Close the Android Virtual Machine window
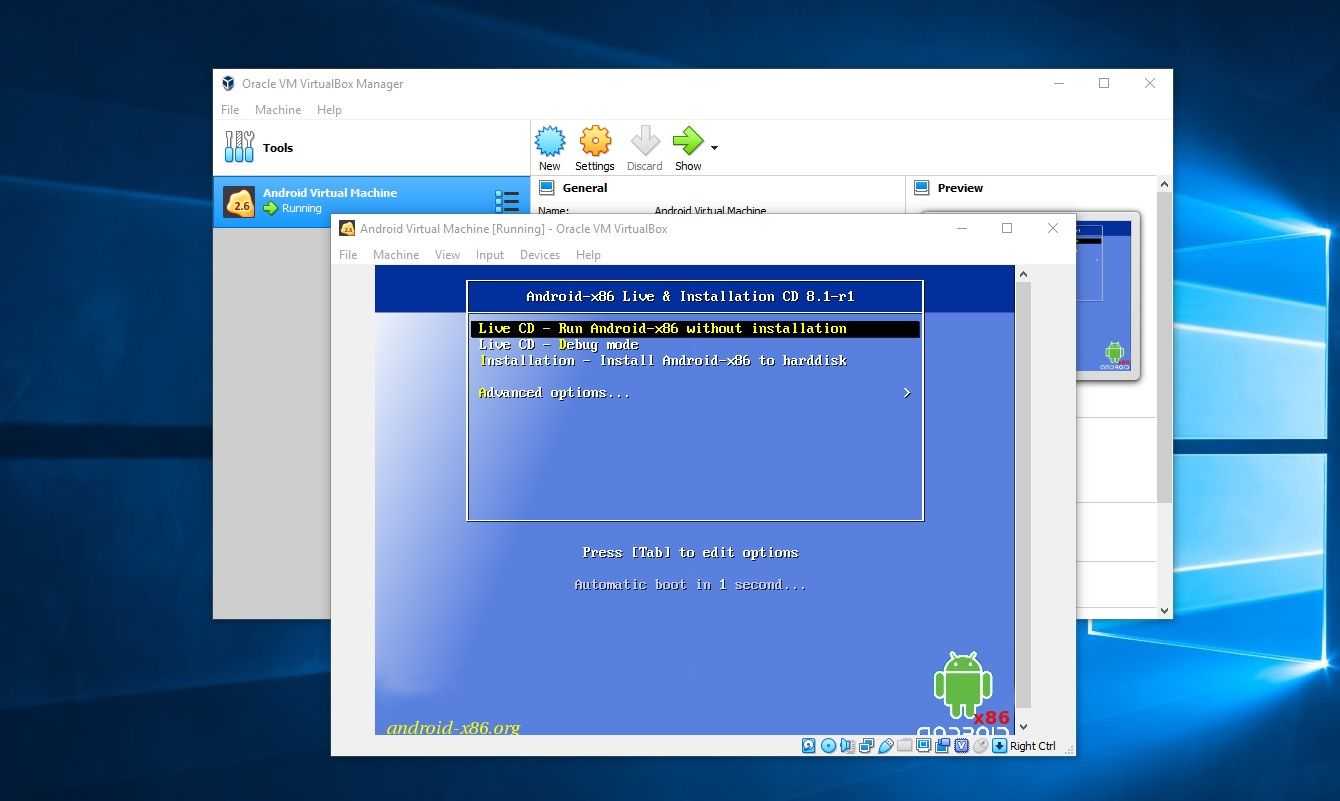1340x801 pixels. tap(1052, 228)
